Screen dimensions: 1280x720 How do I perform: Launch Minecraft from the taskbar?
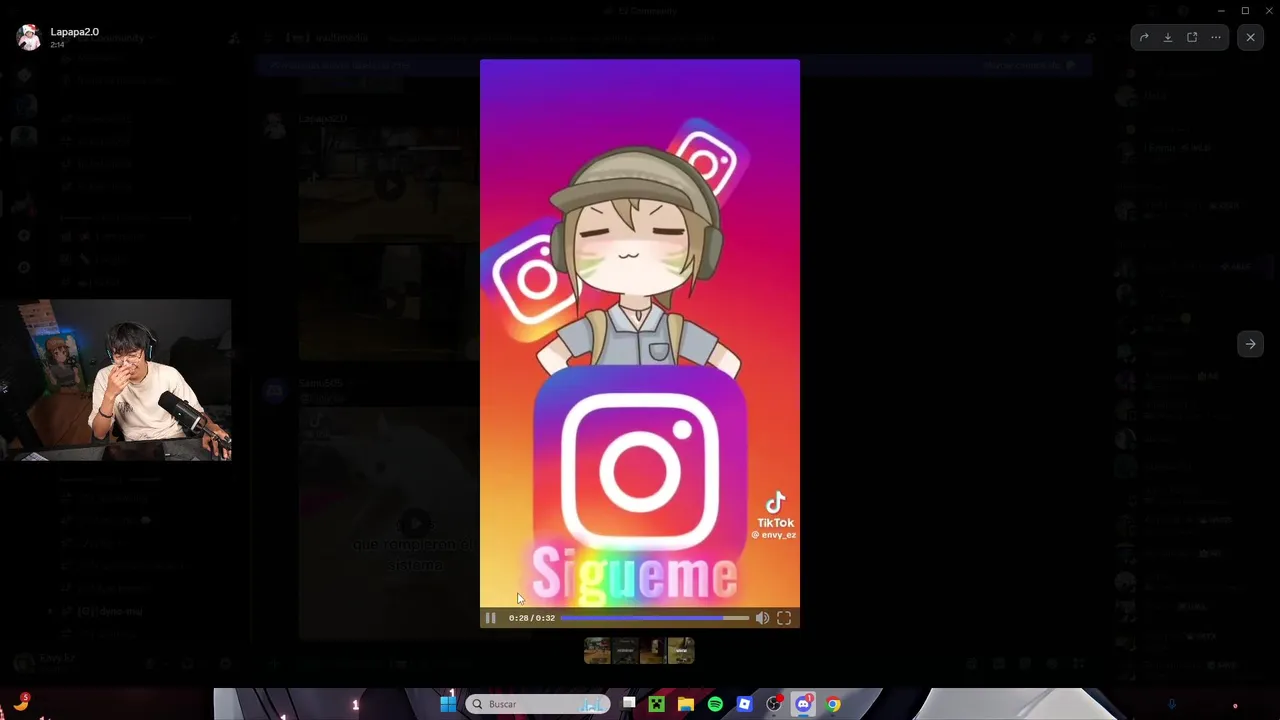656,704
